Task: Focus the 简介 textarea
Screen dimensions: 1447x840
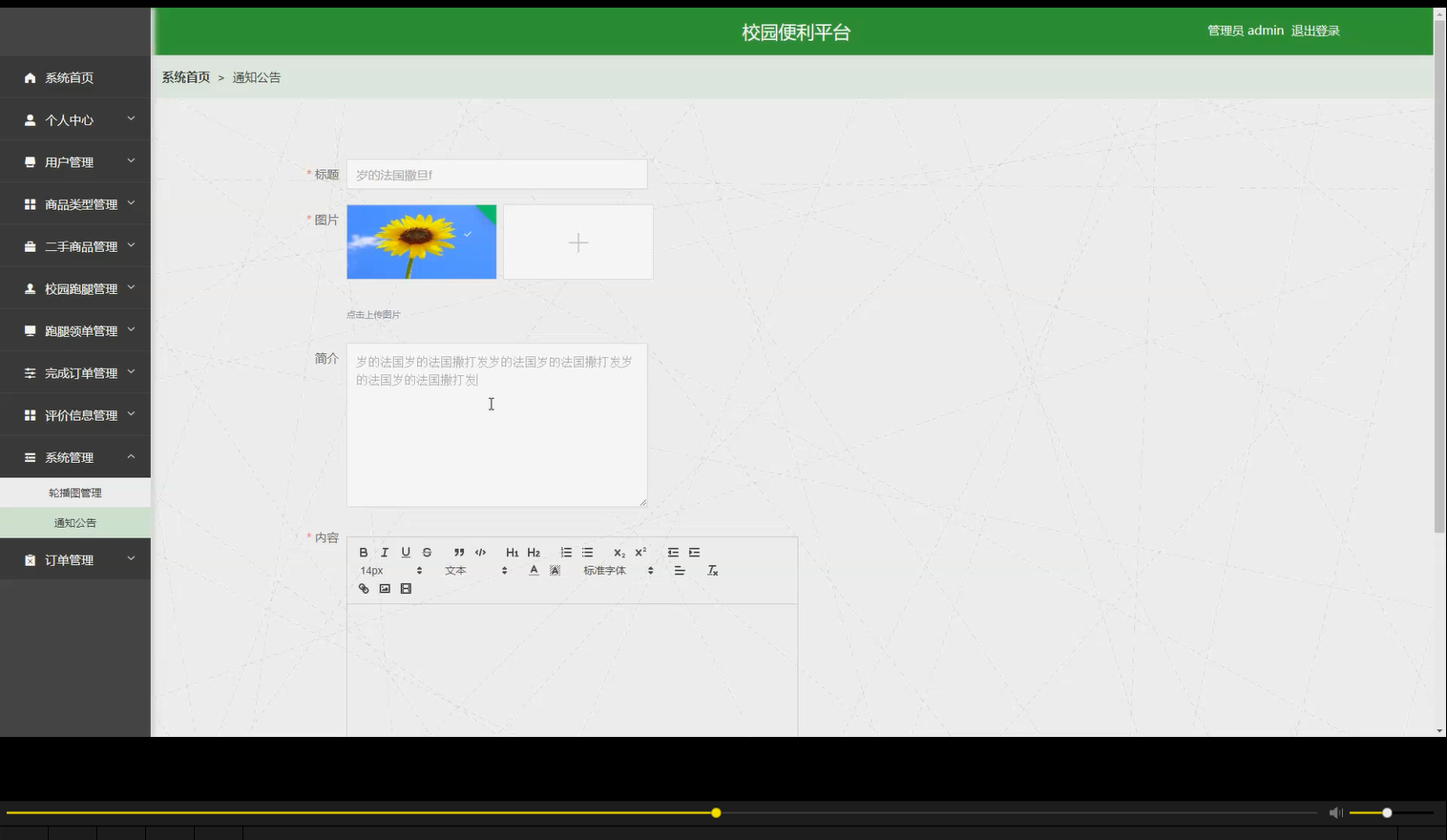Action: pyautogui.click(x=496, y=425)
